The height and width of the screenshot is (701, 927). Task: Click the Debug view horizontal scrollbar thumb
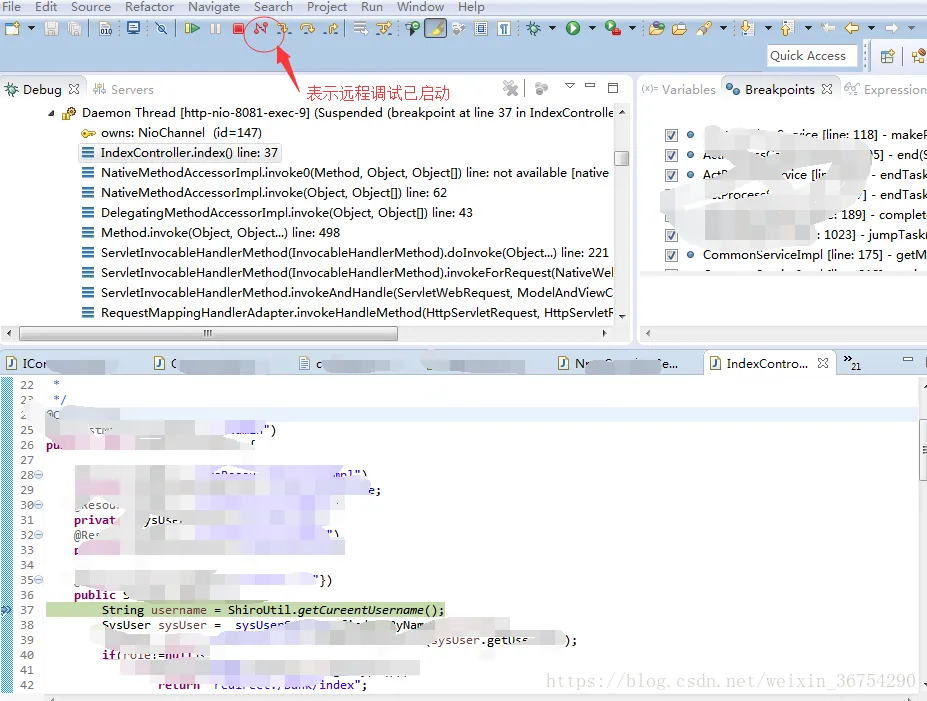pos(208,333)
